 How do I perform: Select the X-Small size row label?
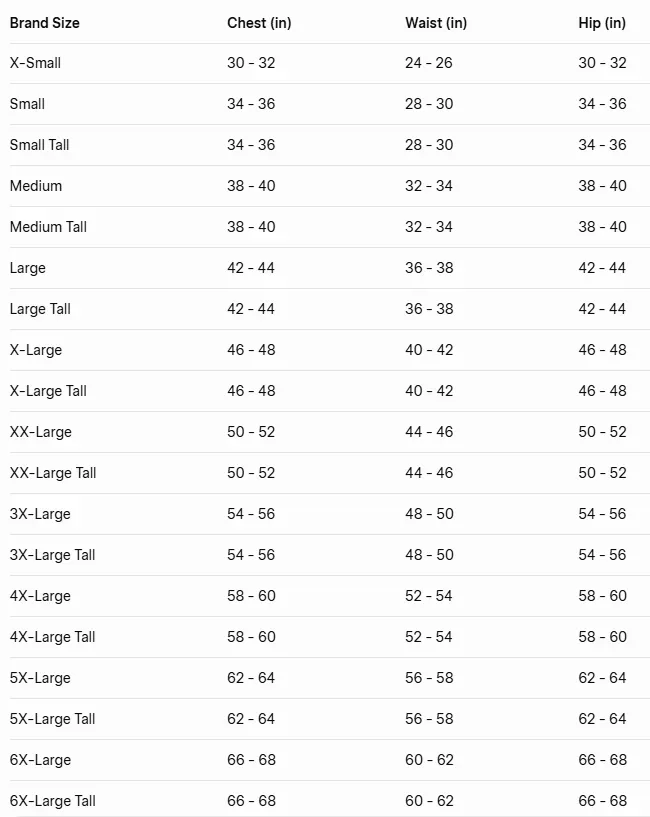(35, 63)
